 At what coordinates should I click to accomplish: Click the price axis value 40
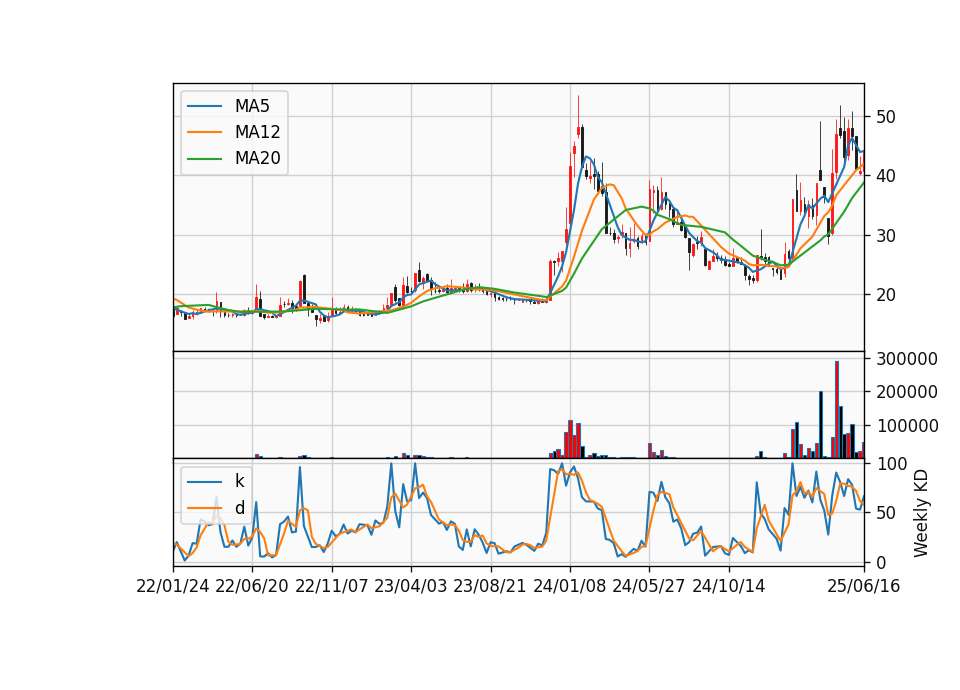pyautogui.click(x=885, y=176)
